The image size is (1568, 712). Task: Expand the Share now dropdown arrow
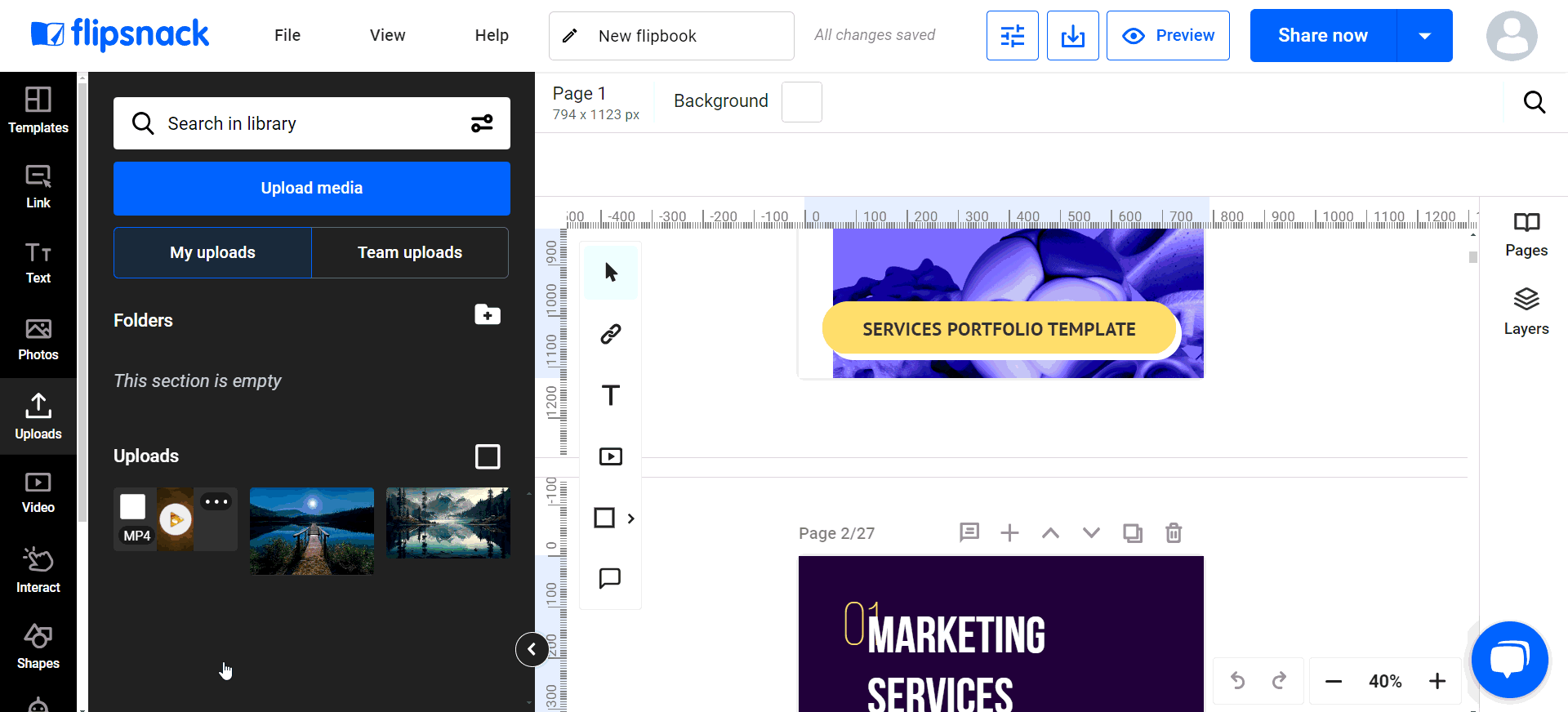pyautogui.click(x=1424, y=36)
